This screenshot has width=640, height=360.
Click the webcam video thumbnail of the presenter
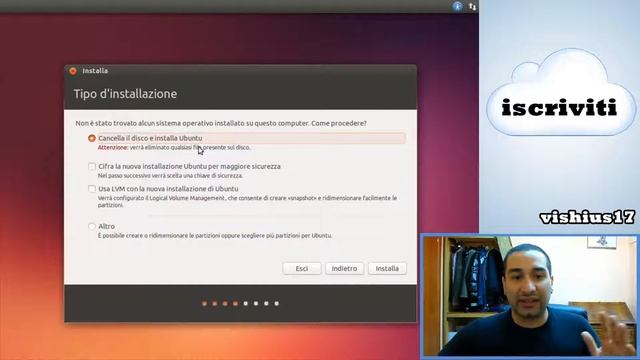pyautogui.click(x=529, y=296)
